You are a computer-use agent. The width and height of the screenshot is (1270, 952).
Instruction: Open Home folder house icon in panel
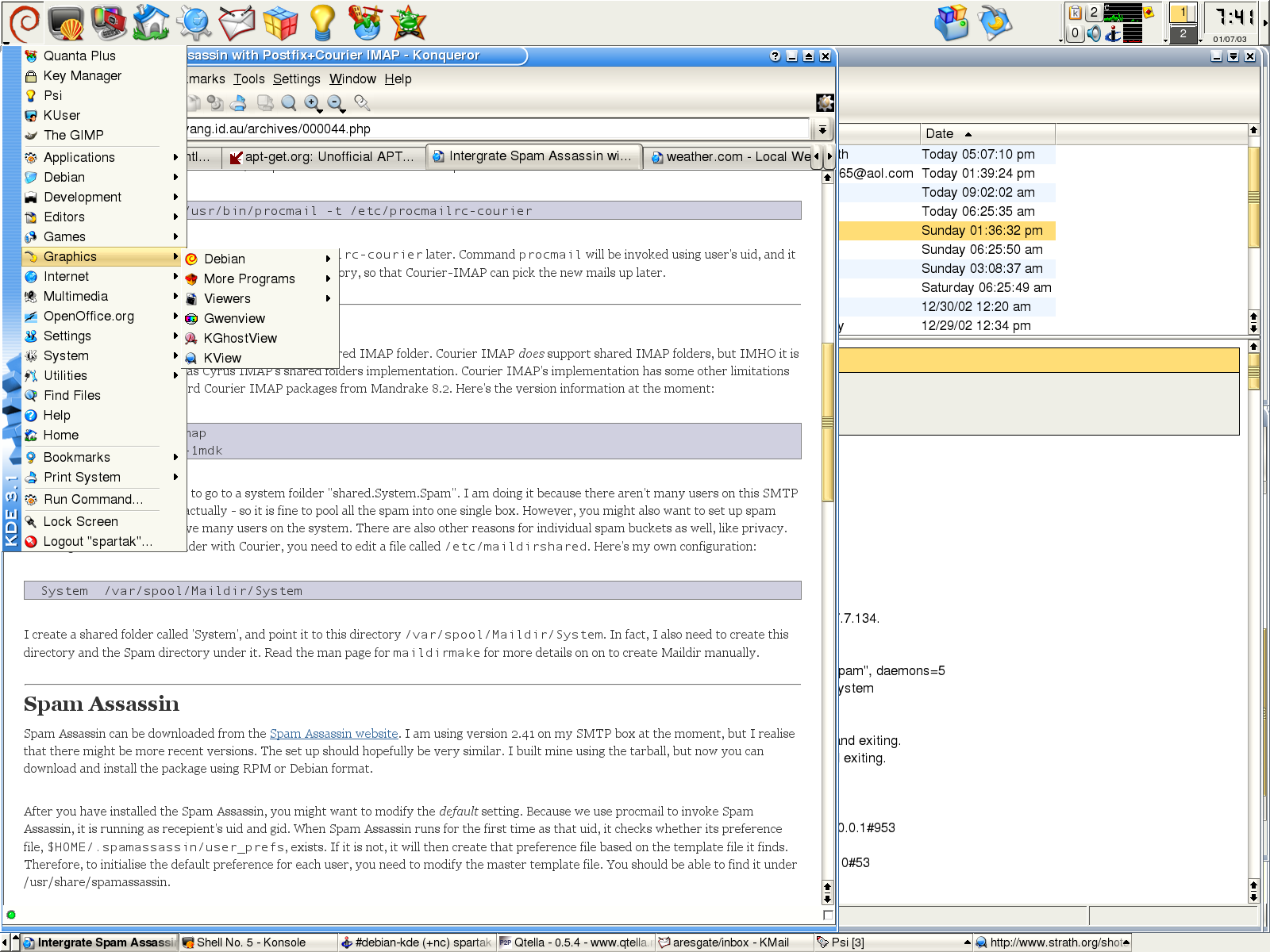151,22
